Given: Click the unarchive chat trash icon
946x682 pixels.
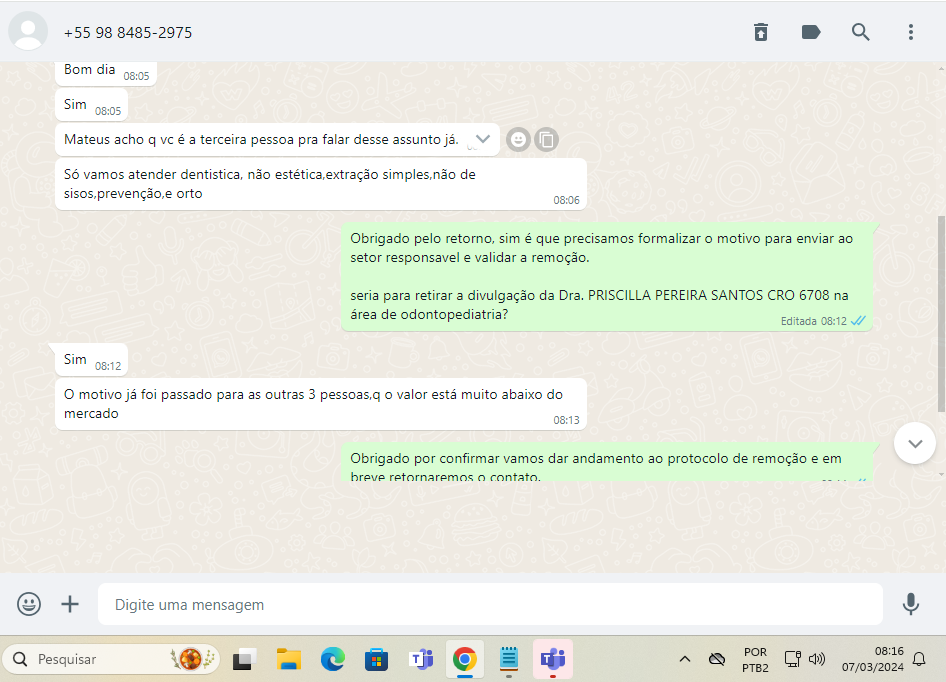Looking at the screenshot, I should [x=761, y=32].
